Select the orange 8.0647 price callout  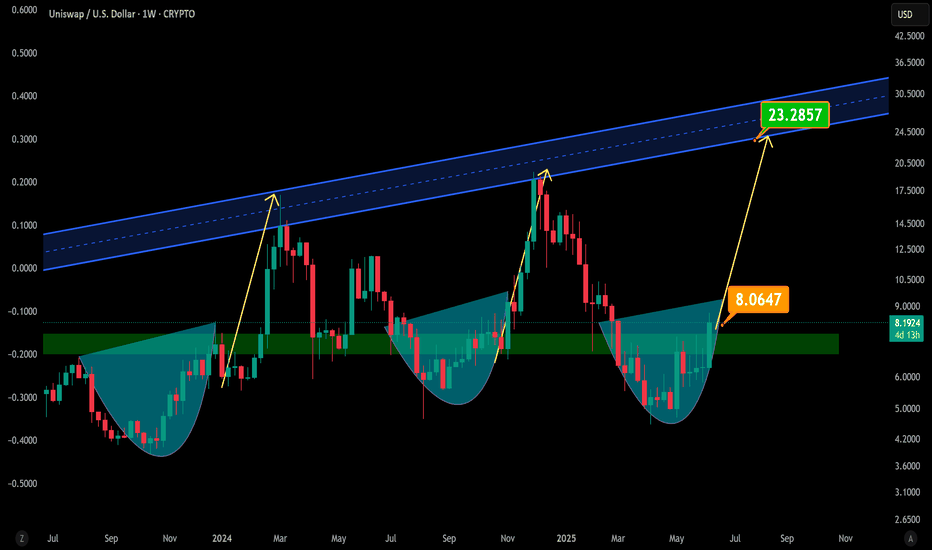(758, 299)
